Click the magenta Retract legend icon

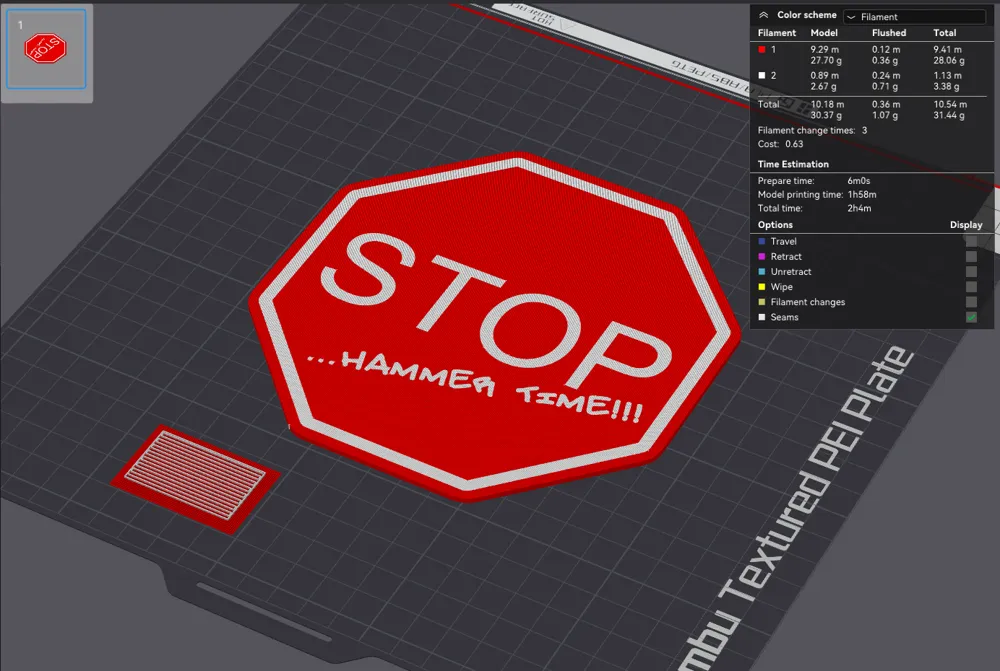tap(761, 256)
